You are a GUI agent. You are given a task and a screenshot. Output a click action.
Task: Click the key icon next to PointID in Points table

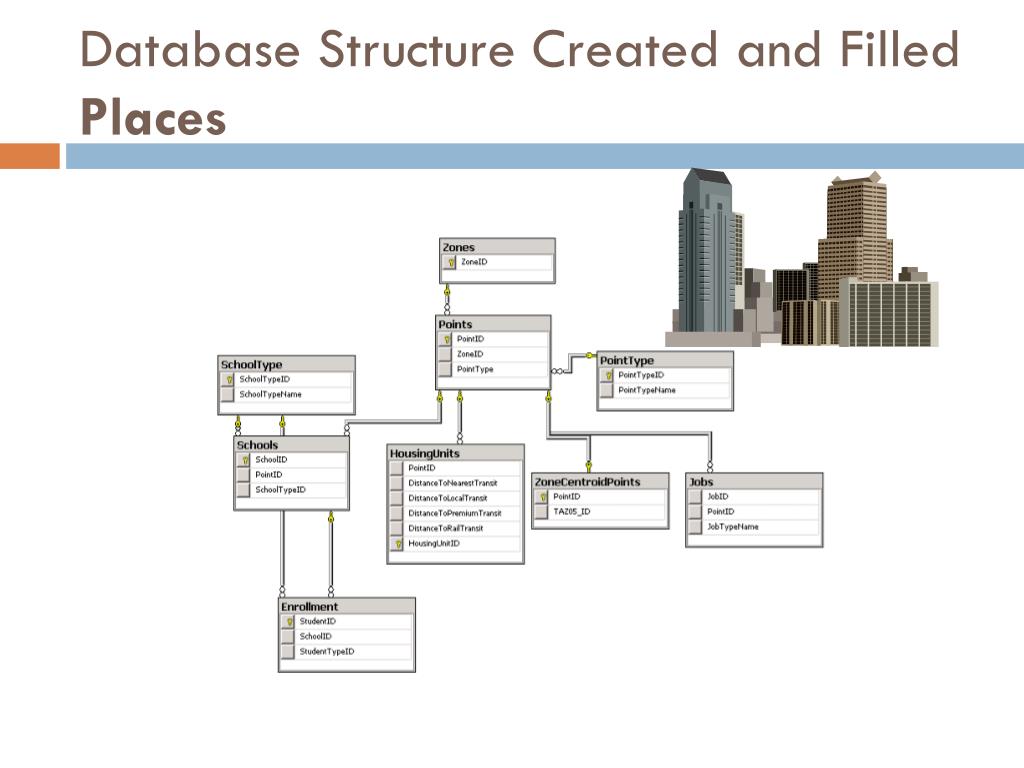tap(446, 340)
